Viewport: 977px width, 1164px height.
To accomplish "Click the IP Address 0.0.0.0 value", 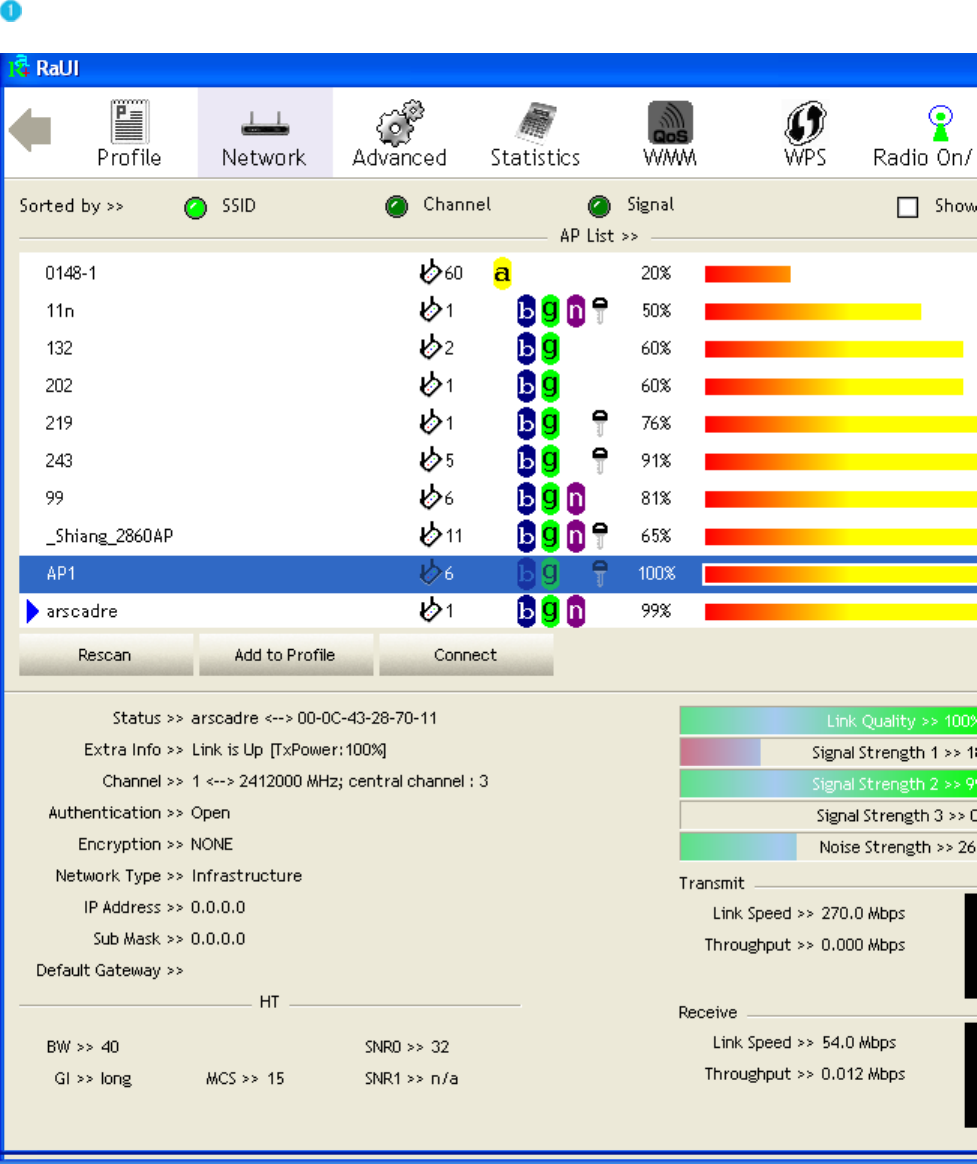I will click(218, 907).
